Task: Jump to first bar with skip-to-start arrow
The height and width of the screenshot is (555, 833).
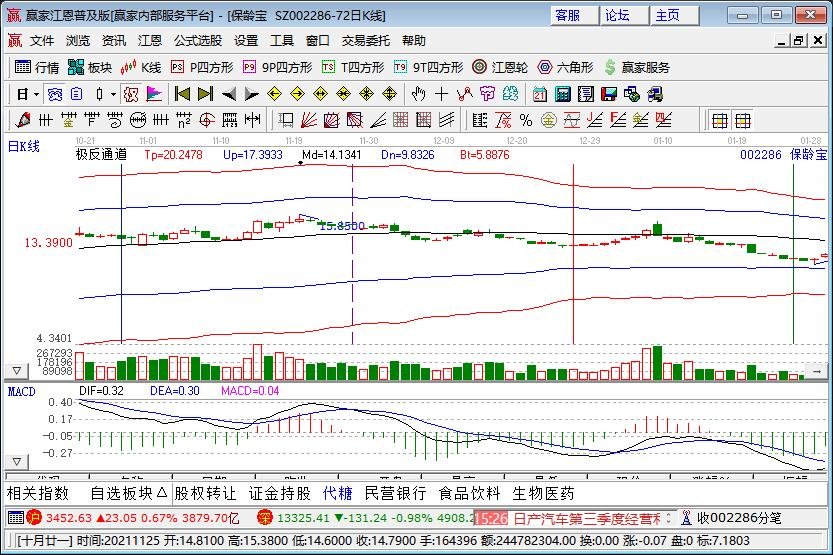Action: click(182, 95)
